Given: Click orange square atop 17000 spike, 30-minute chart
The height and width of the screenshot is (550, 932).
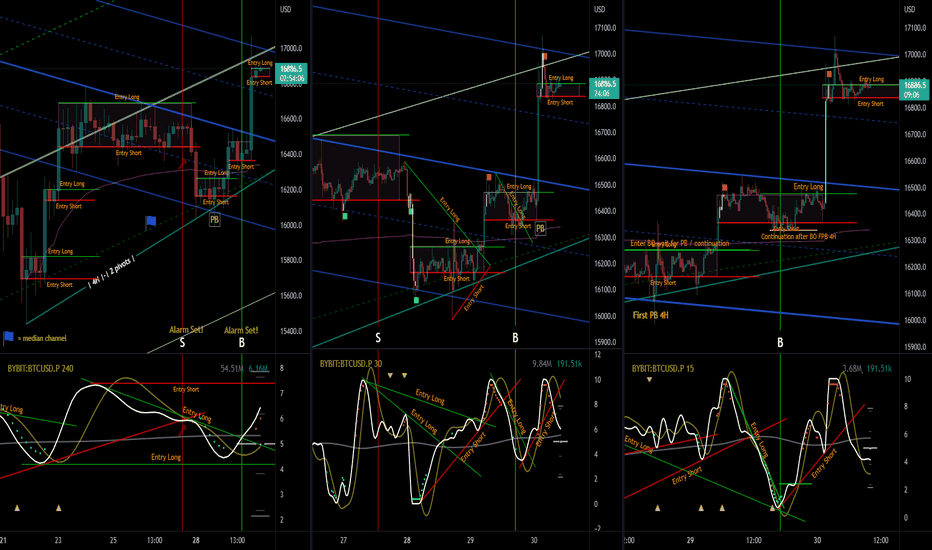Looking at the screenshot, I should (544, 56).
